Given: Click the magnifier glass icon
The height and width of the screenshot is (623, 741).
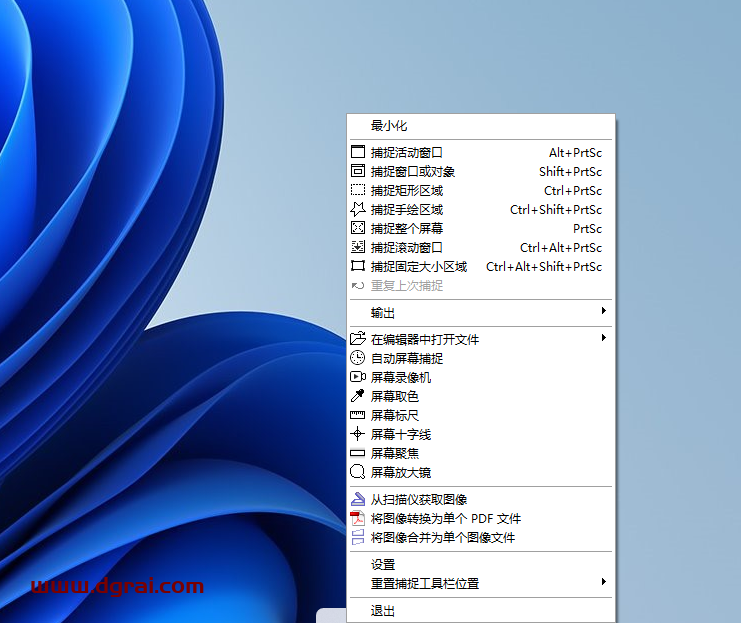Looking at the screenshot, I should 358,472.
